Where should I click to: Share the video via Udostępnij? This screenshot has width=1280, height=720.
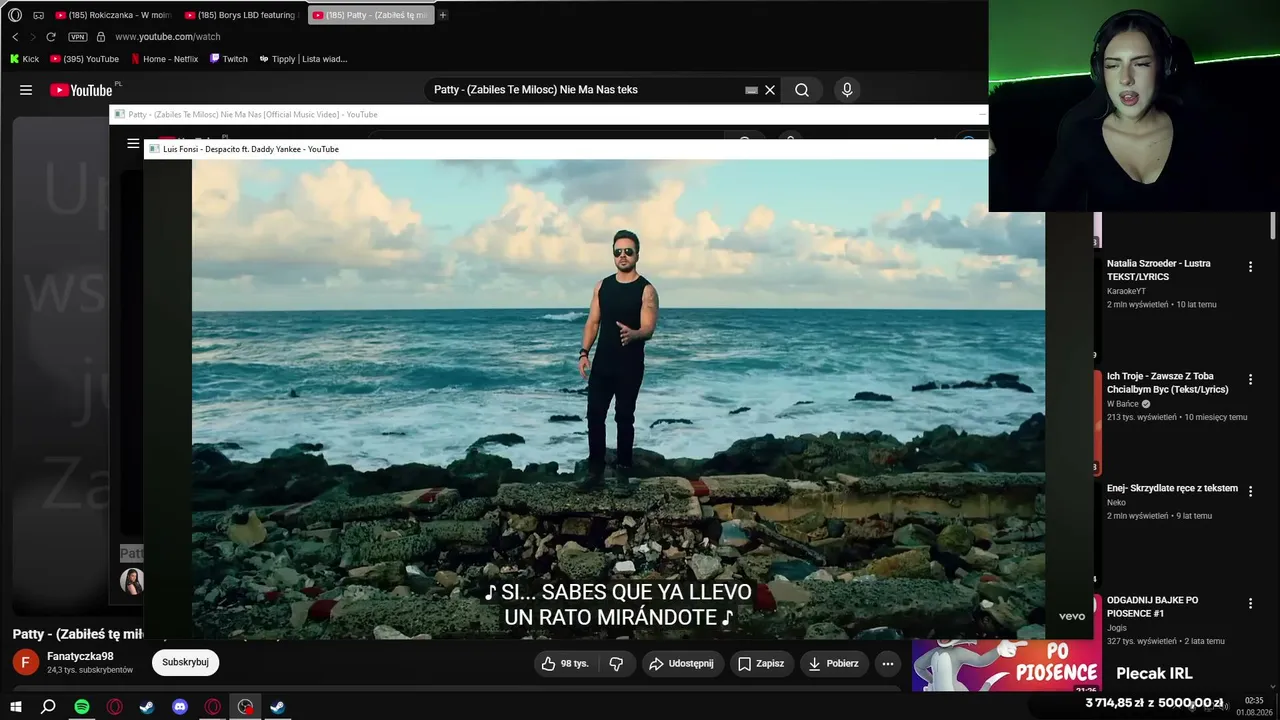pyautogui.click(x=681, y=663)
